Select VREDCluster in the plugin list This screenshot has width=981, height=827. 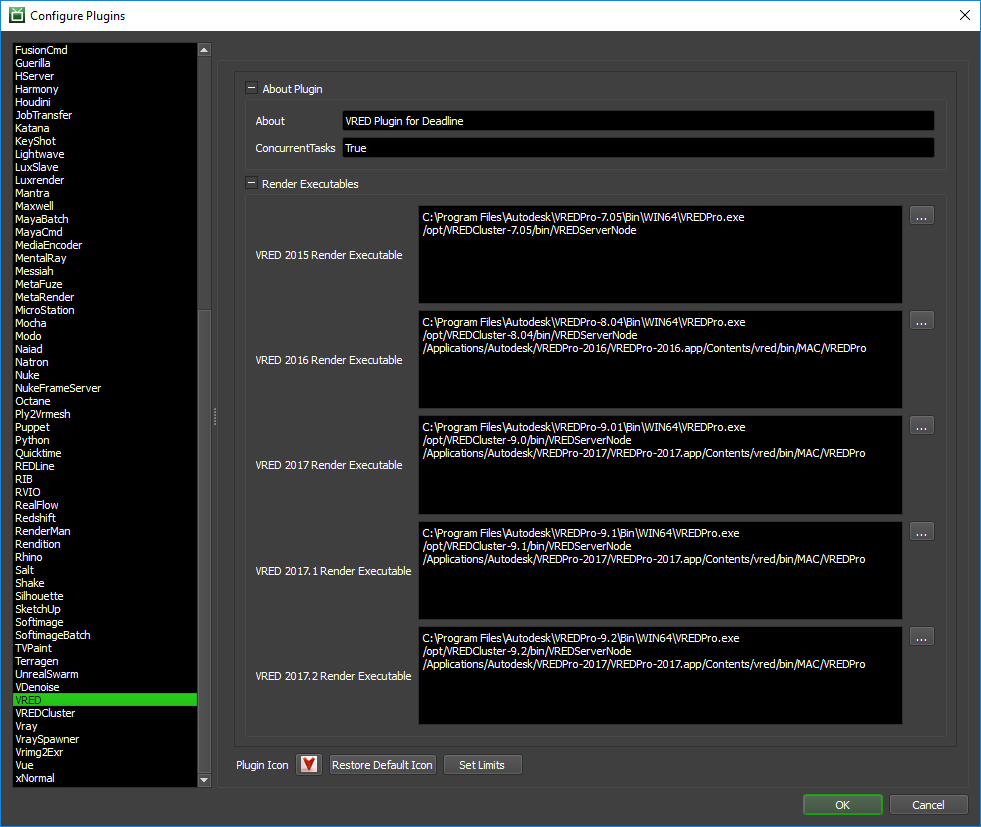[x=105, y=714]
